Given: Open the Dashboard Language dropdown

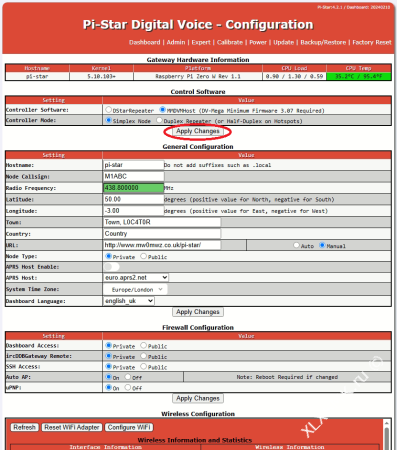Looking at the screenshot, I should [129, 301].
